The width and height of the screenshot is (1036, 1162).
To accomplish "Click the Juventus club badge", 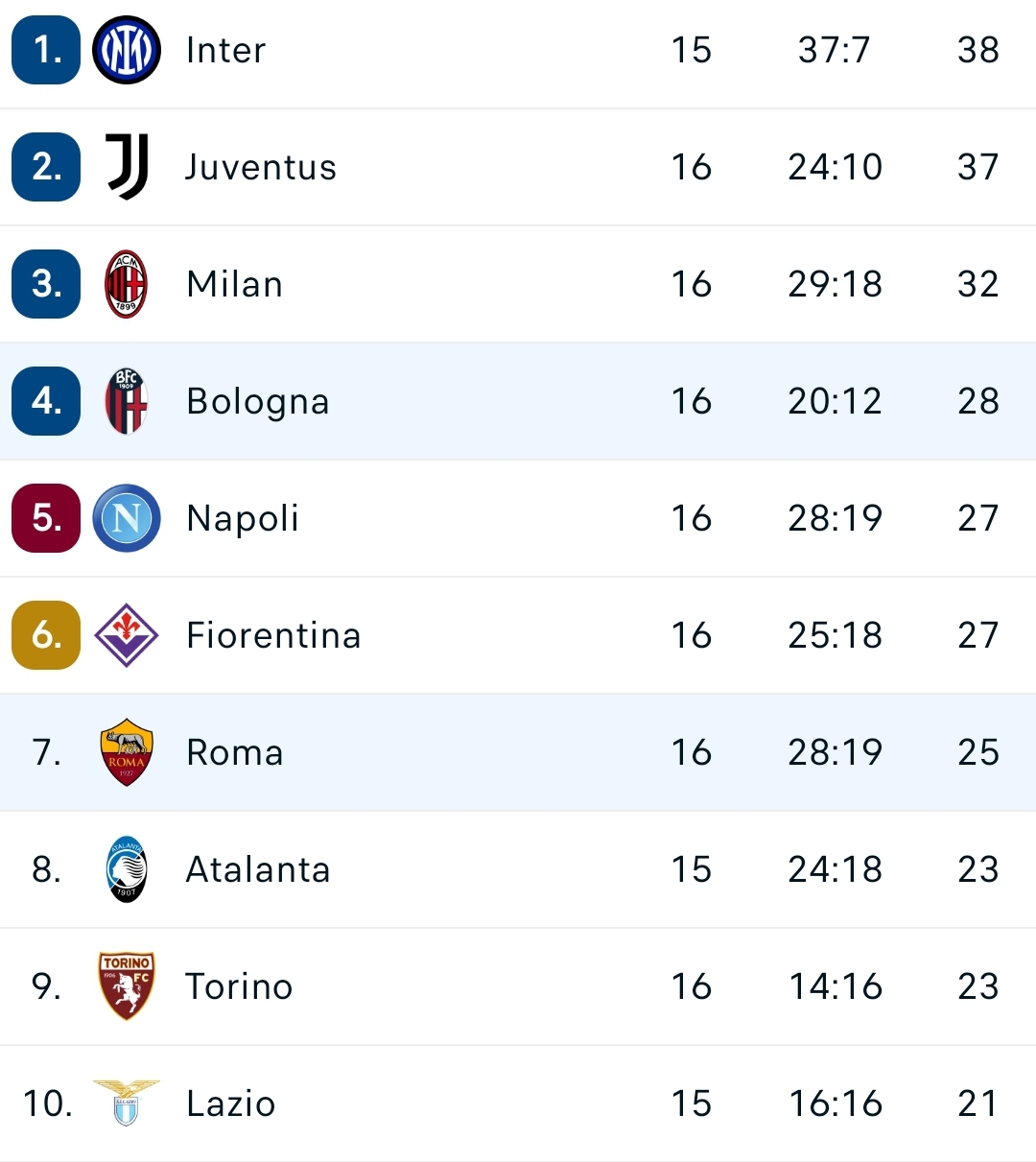I will point(126,167).
